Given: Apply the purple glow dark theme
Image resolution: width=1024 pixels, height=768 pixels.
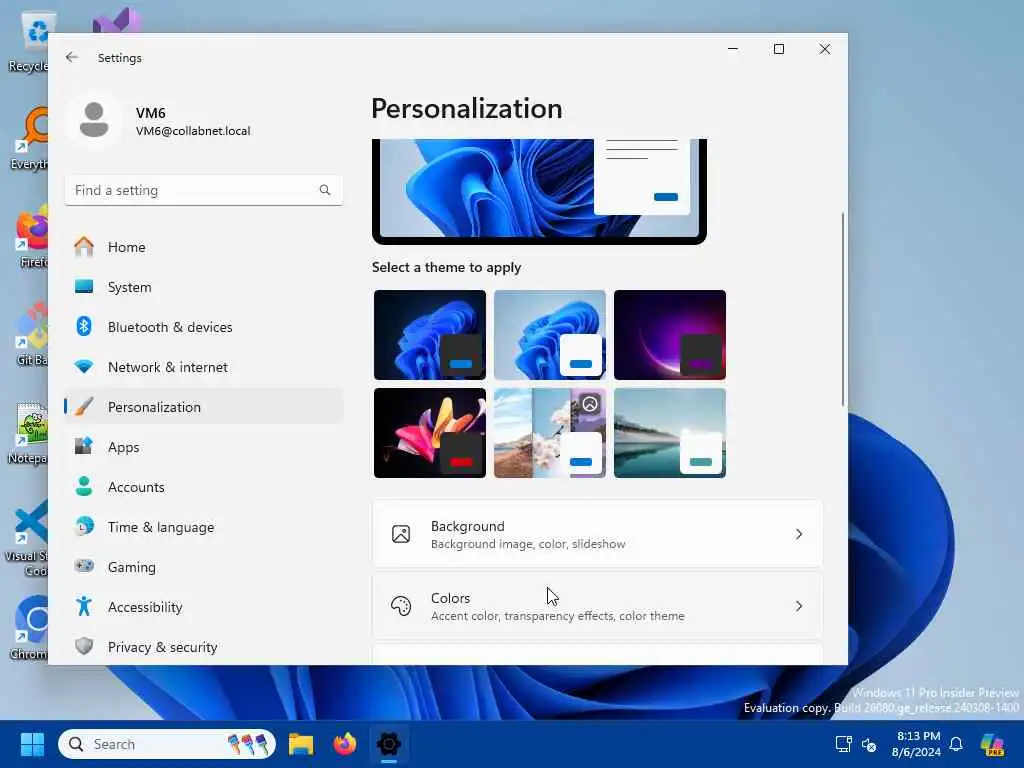Looking at the screenshot, I should [x=670, y=334].
